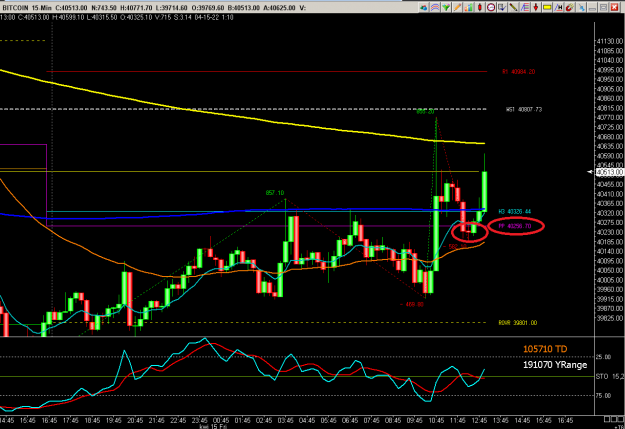Click the 105710 TD volume readout
The image size is (625, 429).
(x=545, y=349)
